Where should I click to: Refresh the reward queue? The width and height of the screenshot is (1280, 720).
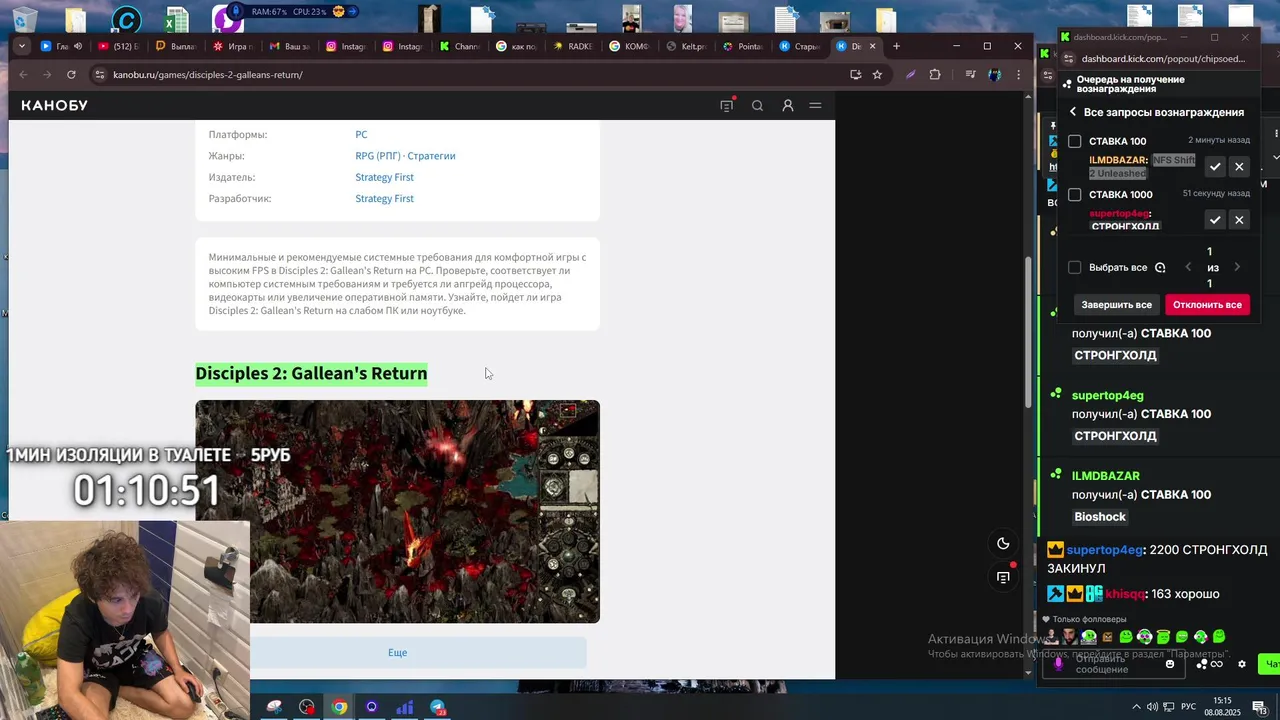(x=1160, y=267)
